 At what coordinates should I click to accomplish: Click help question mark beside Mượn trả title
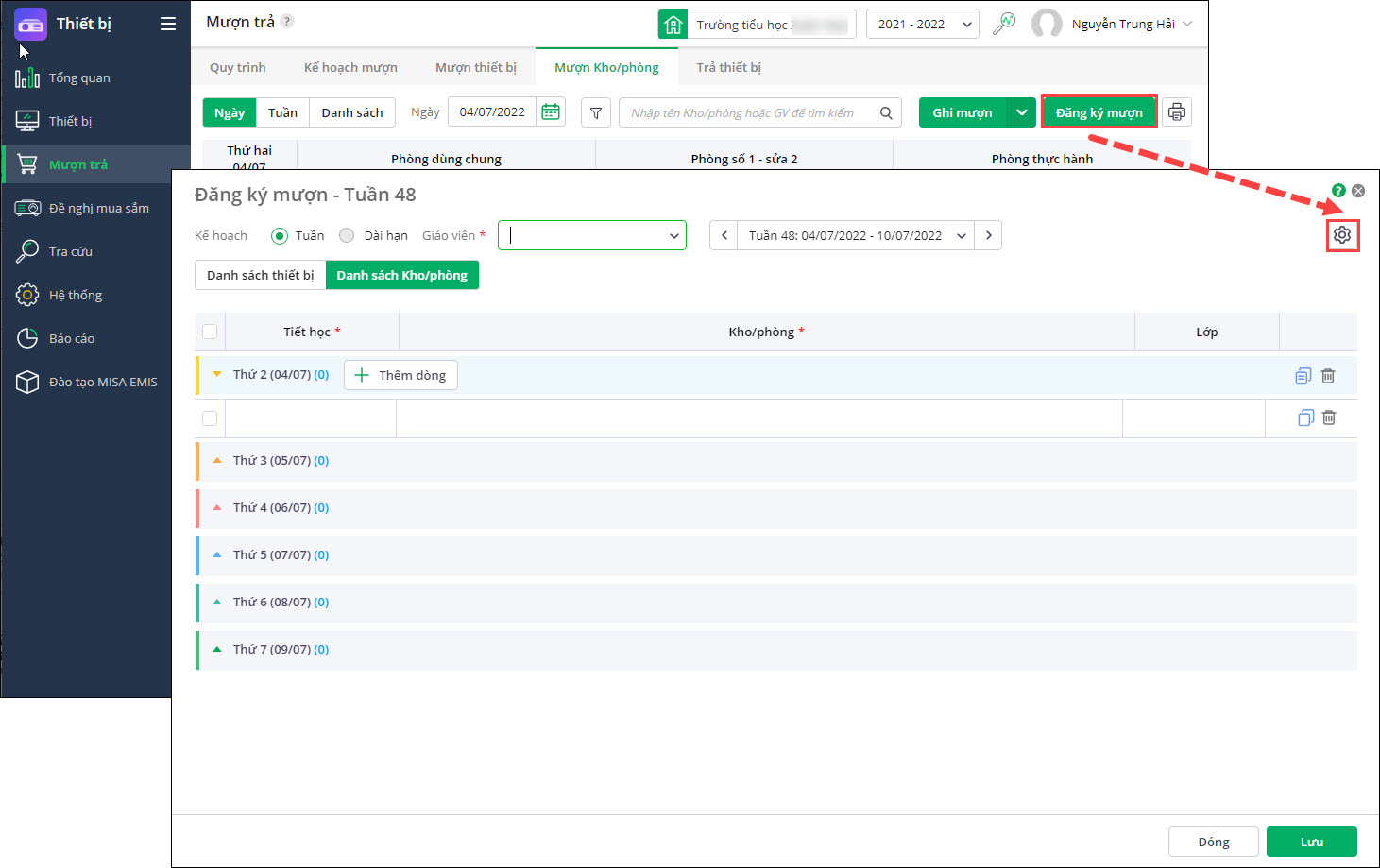click(x=287, y=21)
